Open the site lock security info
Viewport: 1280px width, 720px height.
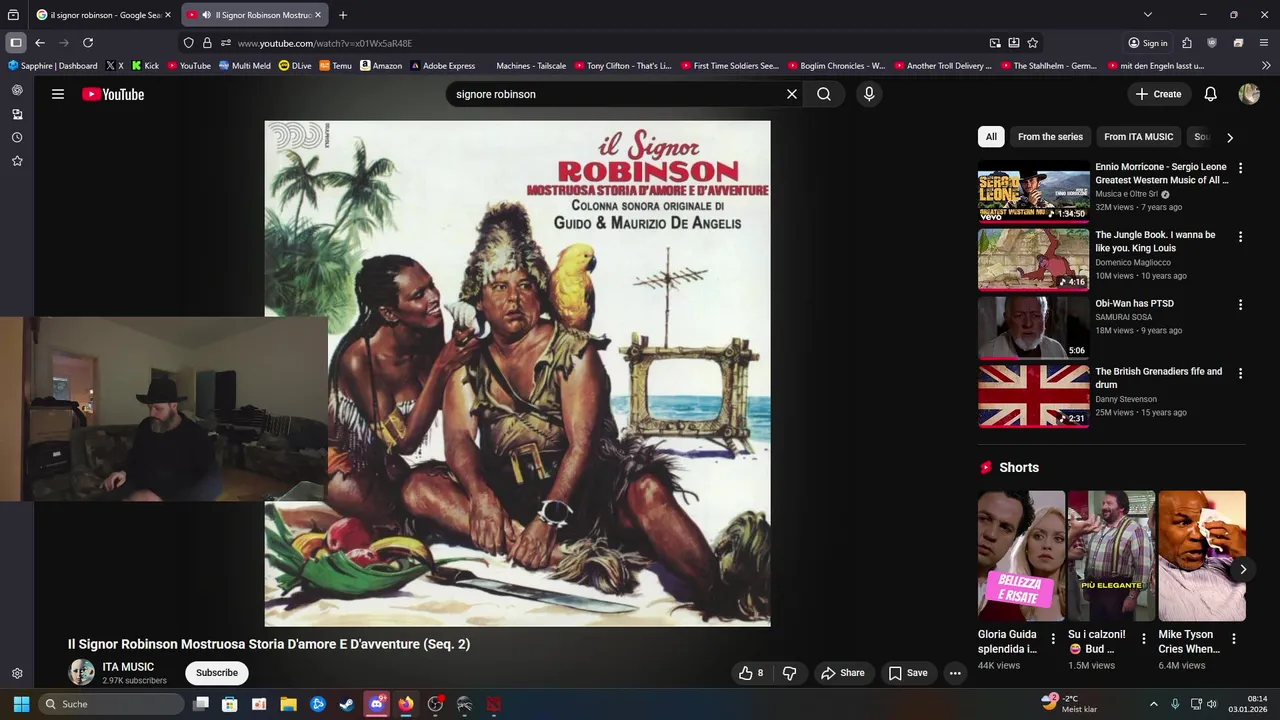[207, 43]
